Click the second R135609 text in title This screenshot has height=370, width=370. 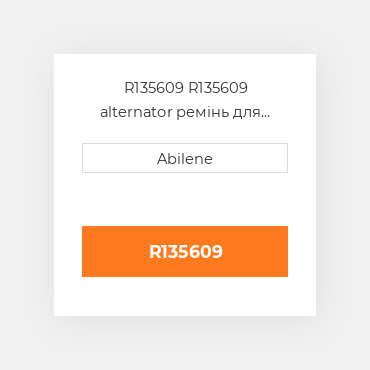coord(218,88)
